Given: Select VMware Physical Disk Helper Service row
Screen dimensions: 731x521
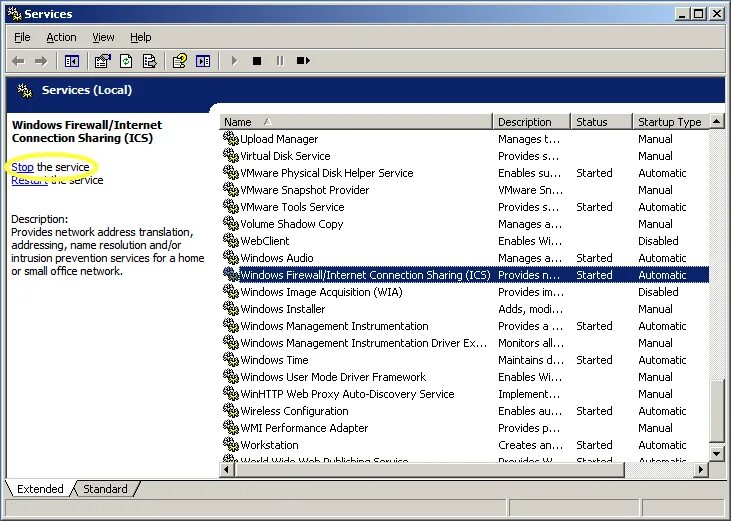Looking at the screenshot, I should point(464,173).
